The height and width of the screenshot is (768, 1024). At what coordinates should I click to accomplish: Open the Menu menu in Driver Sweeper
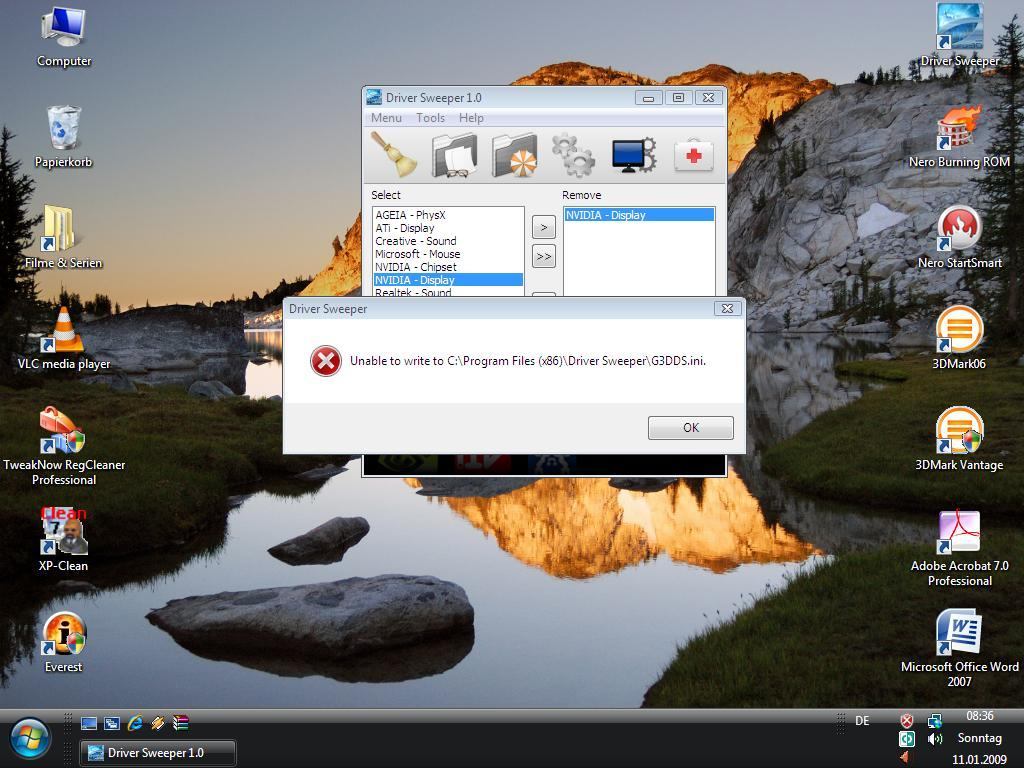coord(386,118)
